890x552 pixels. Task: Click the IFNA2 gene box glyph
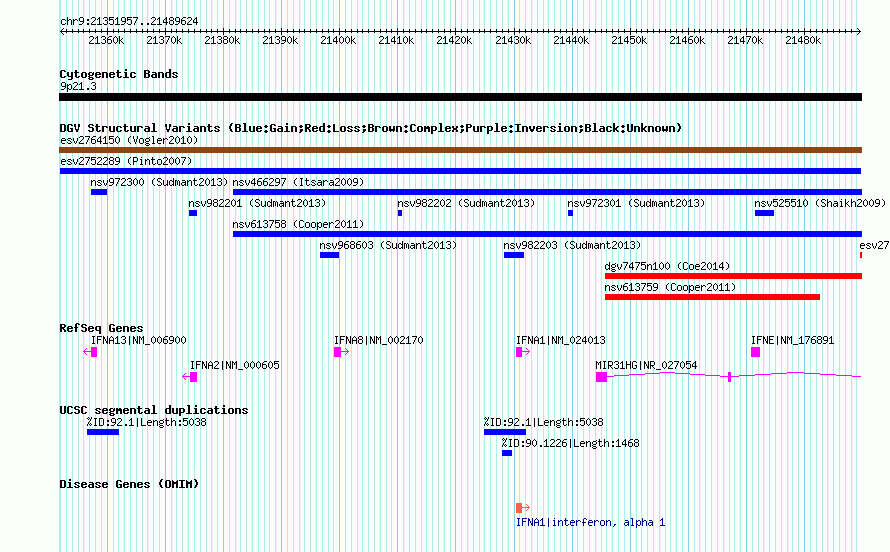(x=194, y=377)
